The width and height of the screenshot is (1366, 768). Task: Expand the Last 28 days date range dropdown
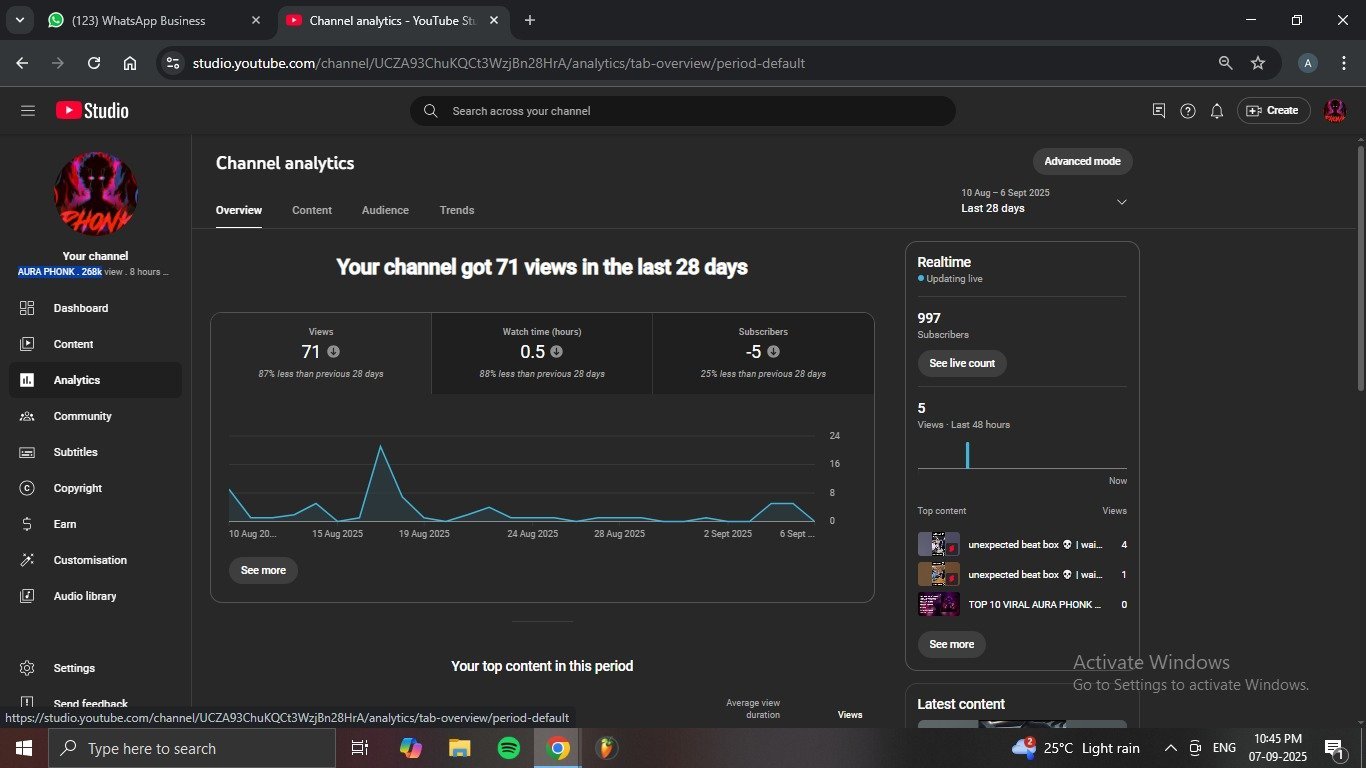pyautogui.click(x=1121, y=202)
